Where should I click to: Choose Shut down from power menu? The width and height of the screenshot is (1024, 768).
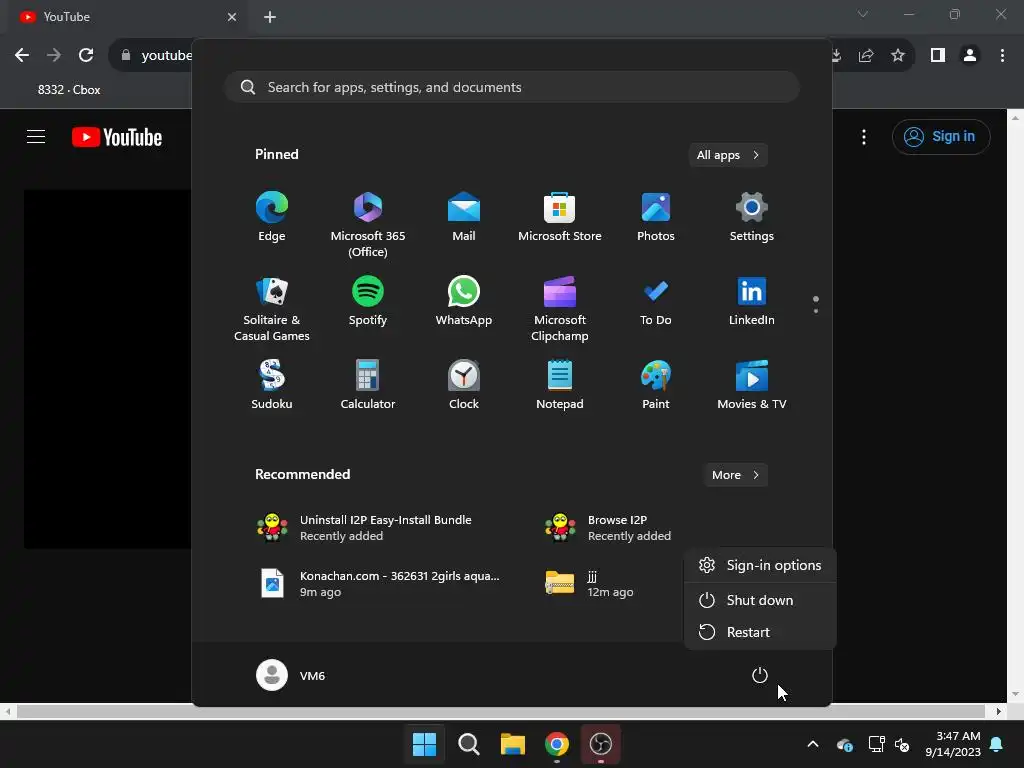760,600
